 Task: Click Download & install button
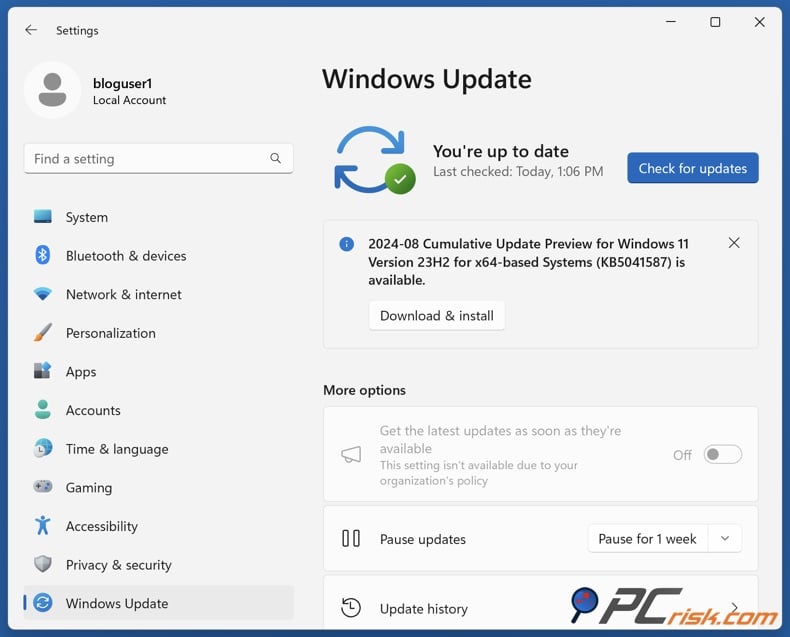437,315
